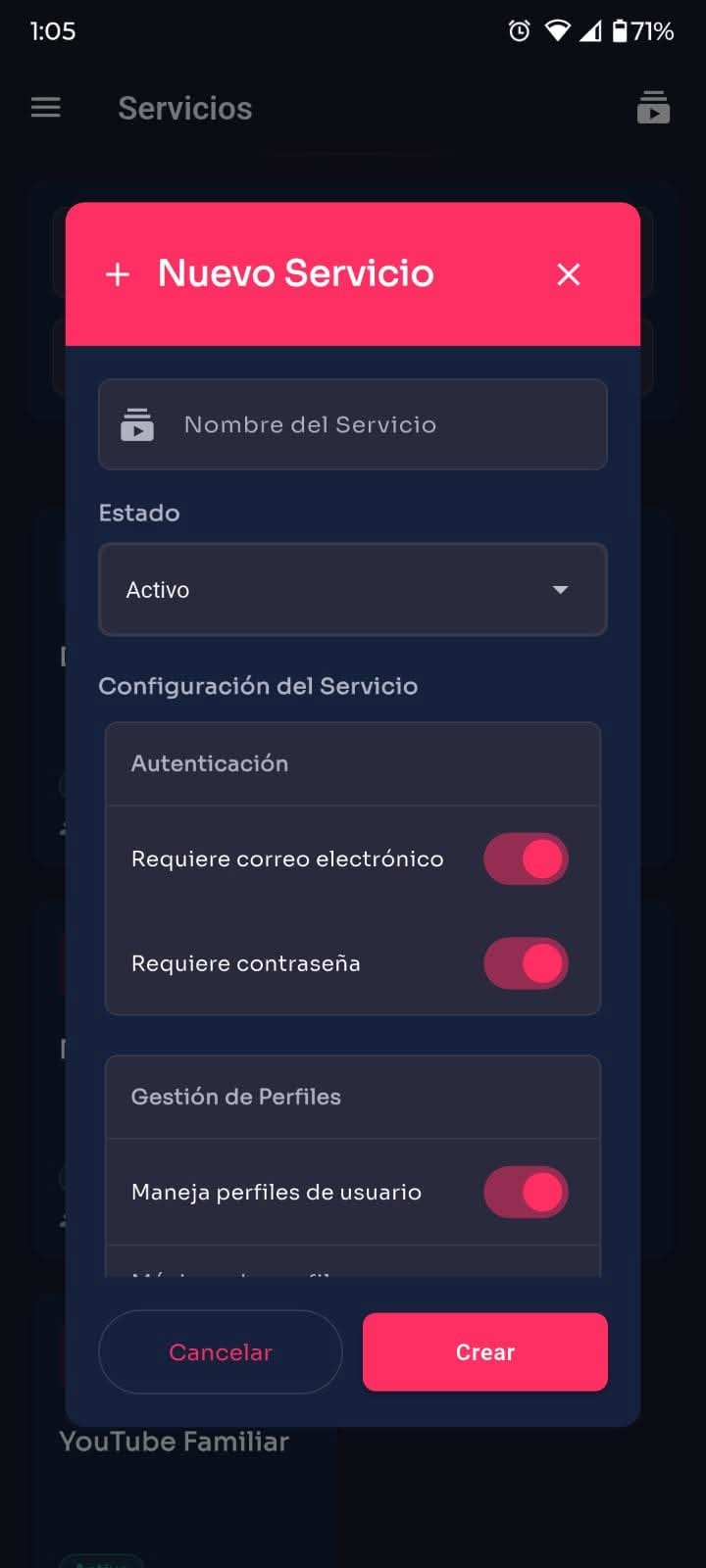The image size is (706, 1568).
Task: Tap the cellular signal icon
Action: 590,31
